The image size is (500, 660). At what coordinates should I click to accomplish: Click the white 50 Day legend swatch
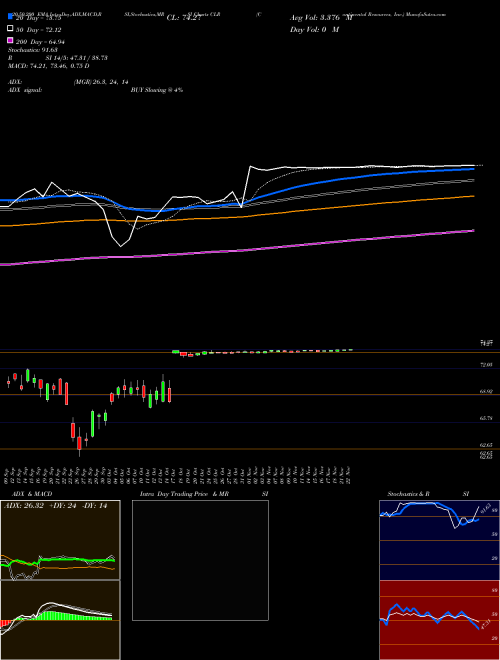tap(10, 29)
